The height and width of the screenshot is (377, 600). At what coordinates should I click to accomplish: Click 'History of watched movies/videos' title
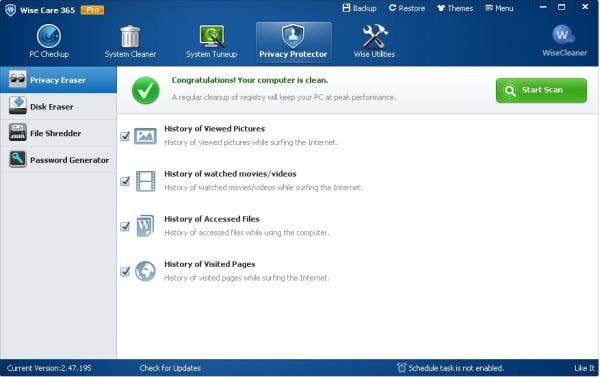click(x=230, y=174)
